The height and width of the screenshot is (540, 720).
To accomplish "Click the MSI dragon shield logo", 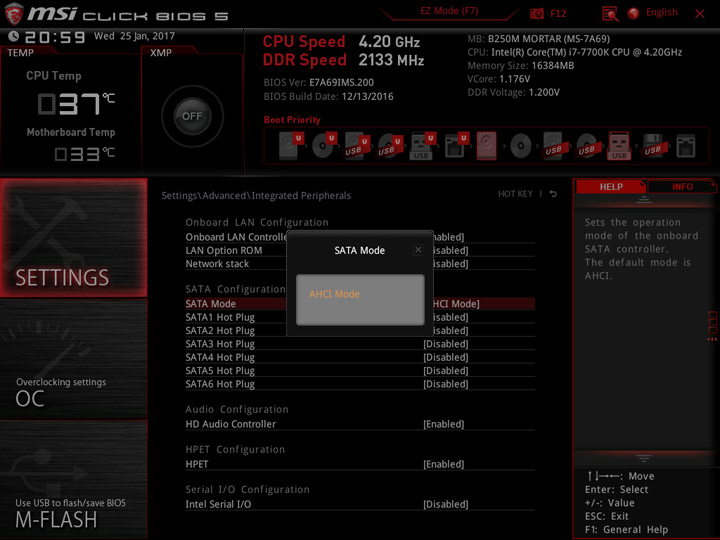I will [x=14, y=14].
